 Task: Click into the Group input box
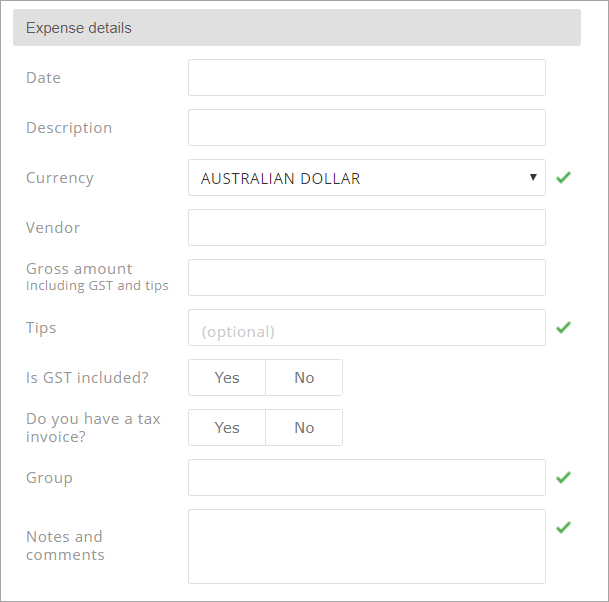point(367,477)
